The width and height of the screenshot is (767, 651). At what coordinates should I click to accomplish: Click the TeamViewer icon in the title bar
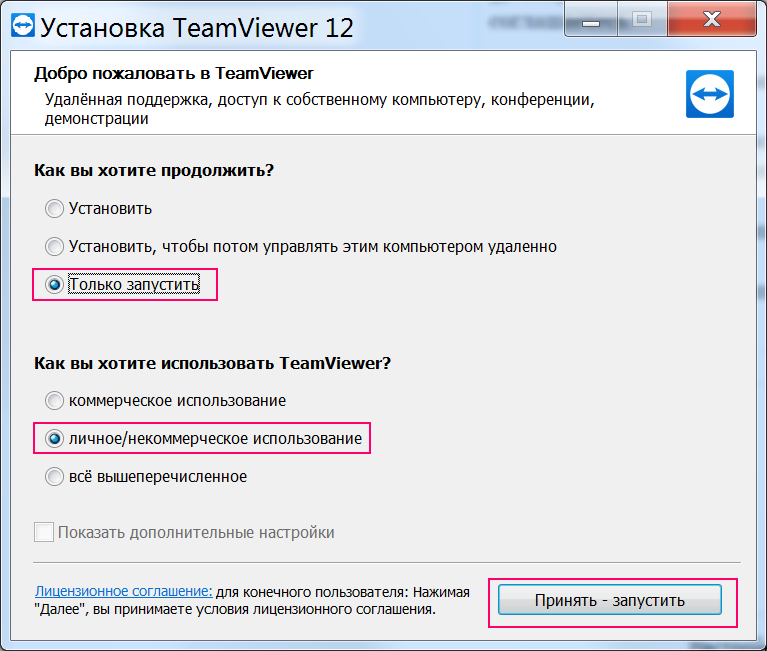tap(23, 25)
